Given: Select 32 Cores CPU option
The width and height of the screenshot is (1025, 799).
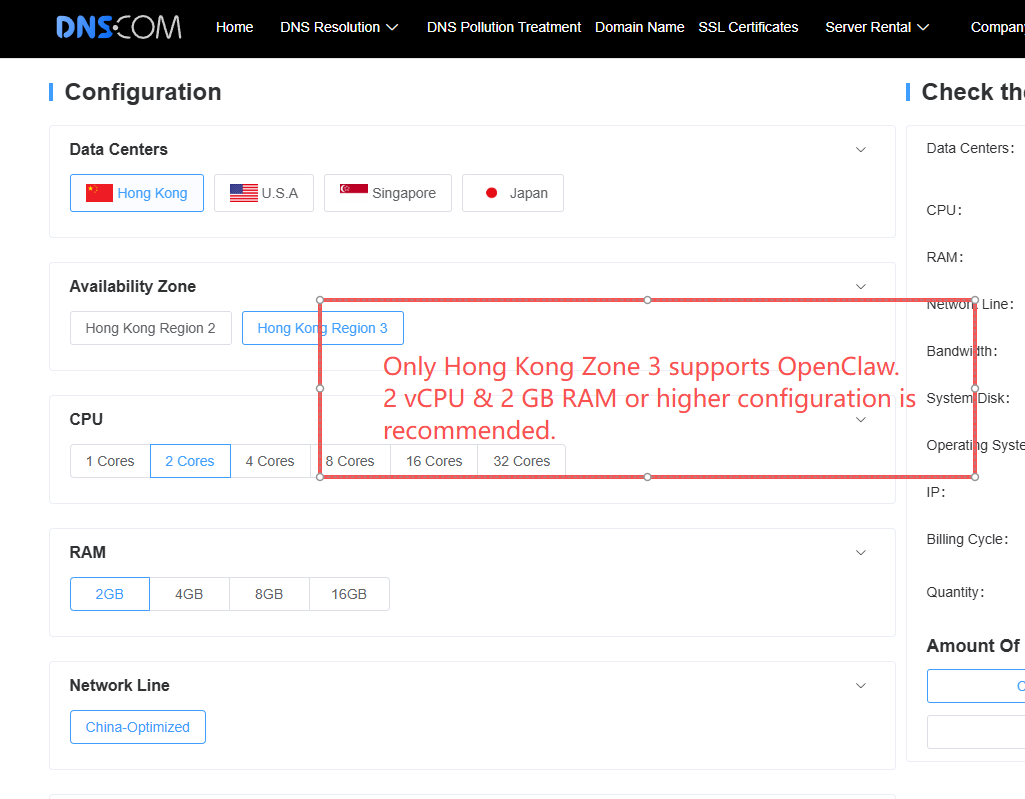Looking at the screenshot, I should pos(521,461).
